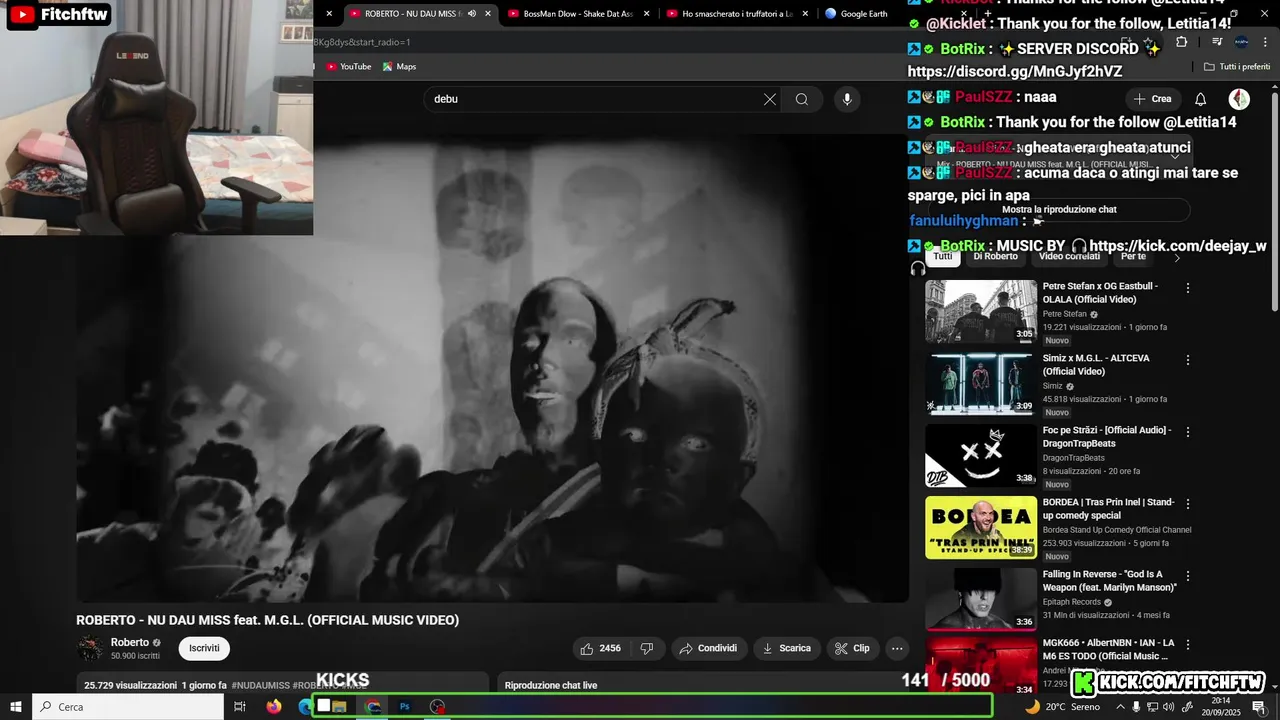The image size is (1280, 720).
Task: Open Simiz x M.G.L. ALTCEVA thumbnail
Action: 981,383
